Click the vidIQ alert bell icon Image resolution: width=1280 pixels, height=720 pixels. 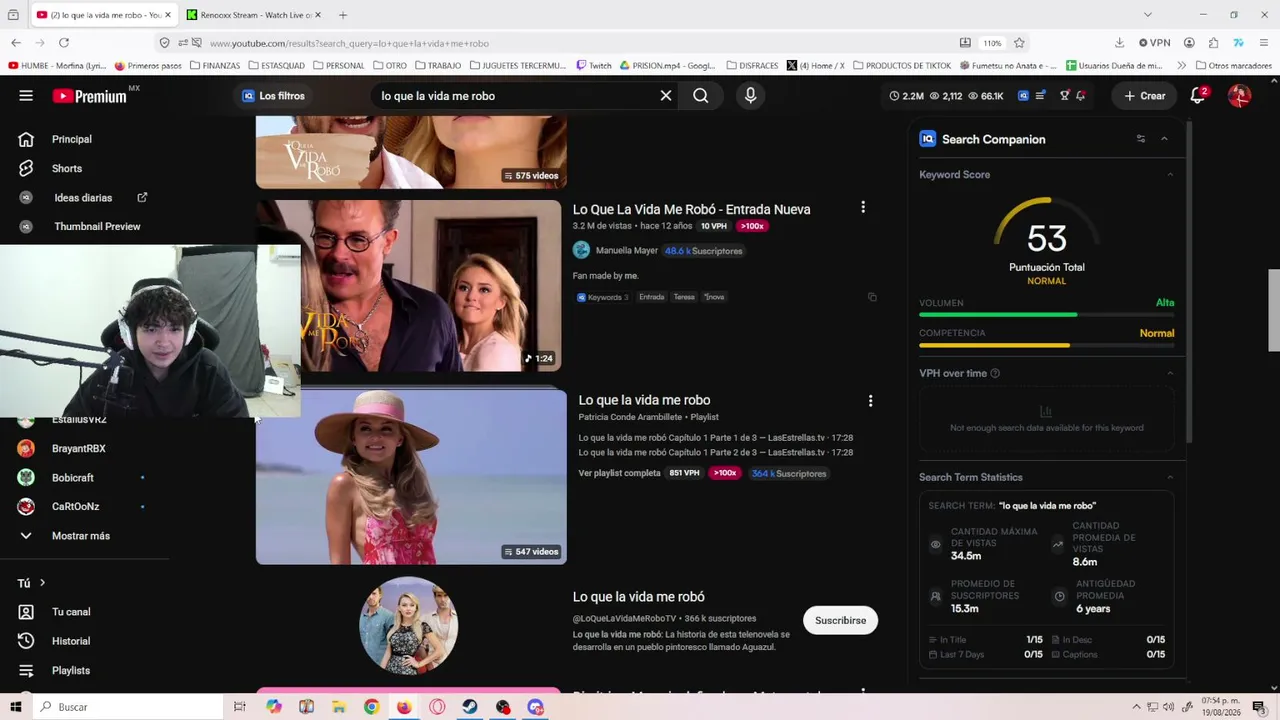(x=1080, y=96)
